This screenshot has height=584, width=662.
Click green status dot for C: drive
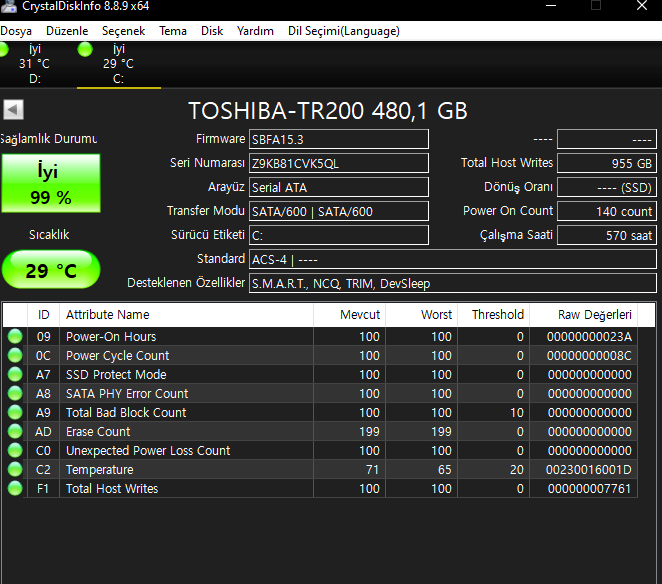[x=85, y=49]
